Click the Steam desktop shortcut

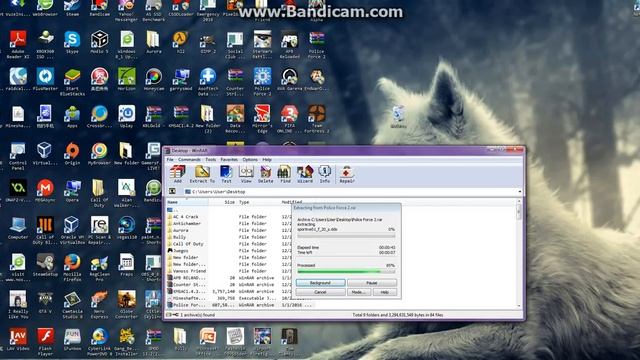[72, 8]
